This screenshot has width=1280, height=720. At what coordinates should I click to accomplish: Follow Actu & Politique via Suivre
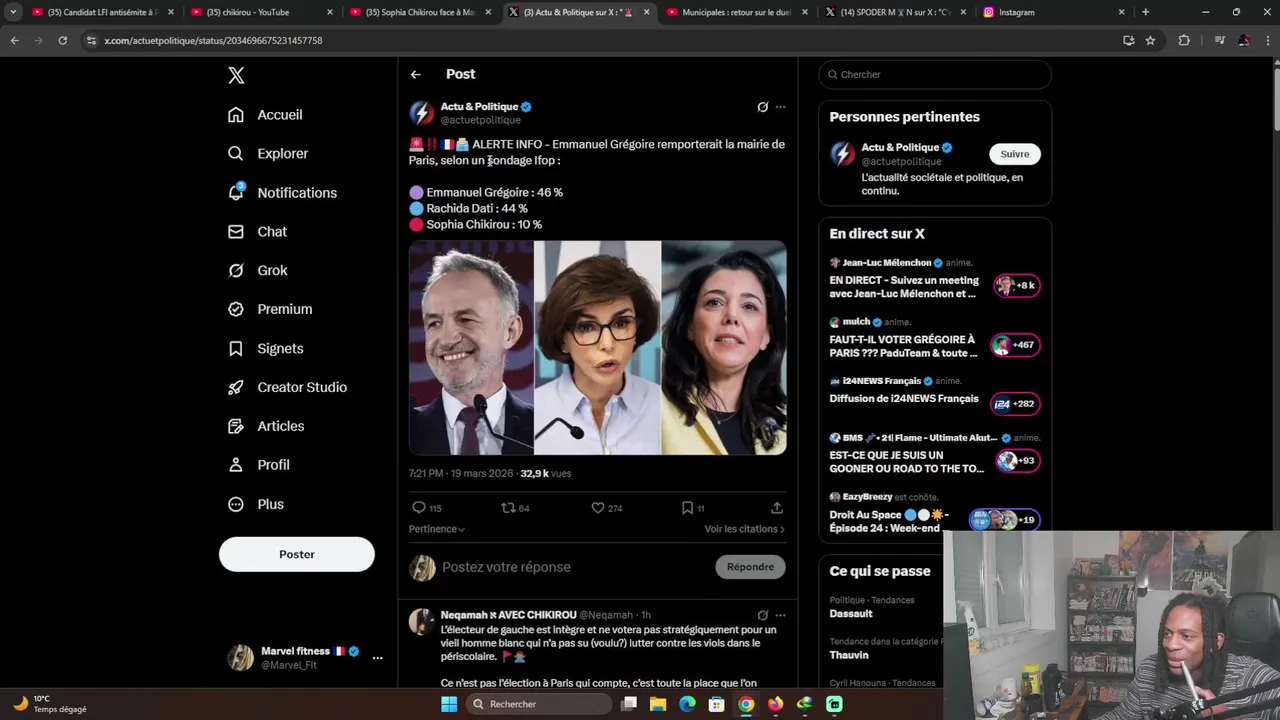click(x=1015, y=154)
